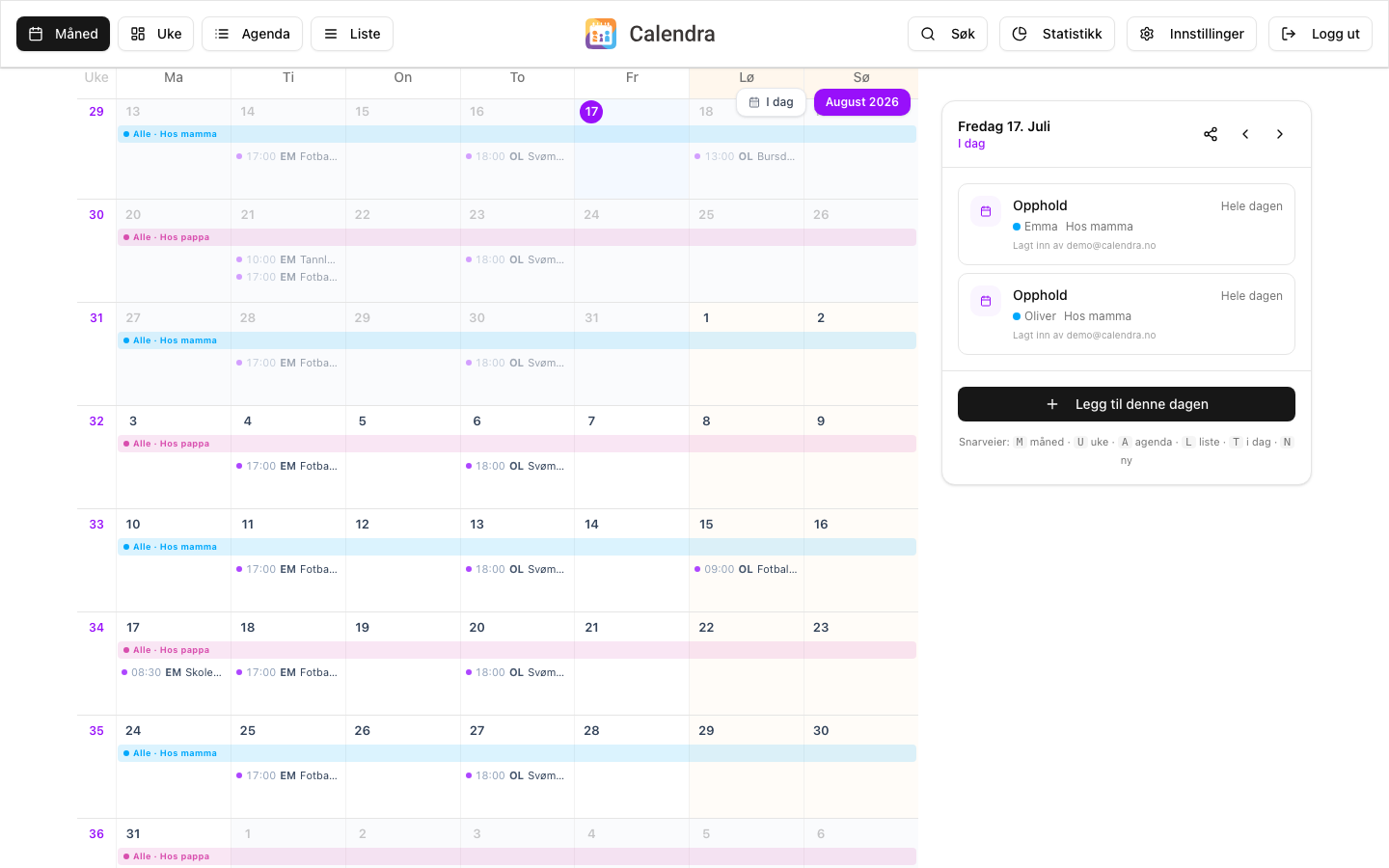Open Innstillinger settings
Image resolution: width=1389 pixels, height=868 pixels.
coord(1191,34)
